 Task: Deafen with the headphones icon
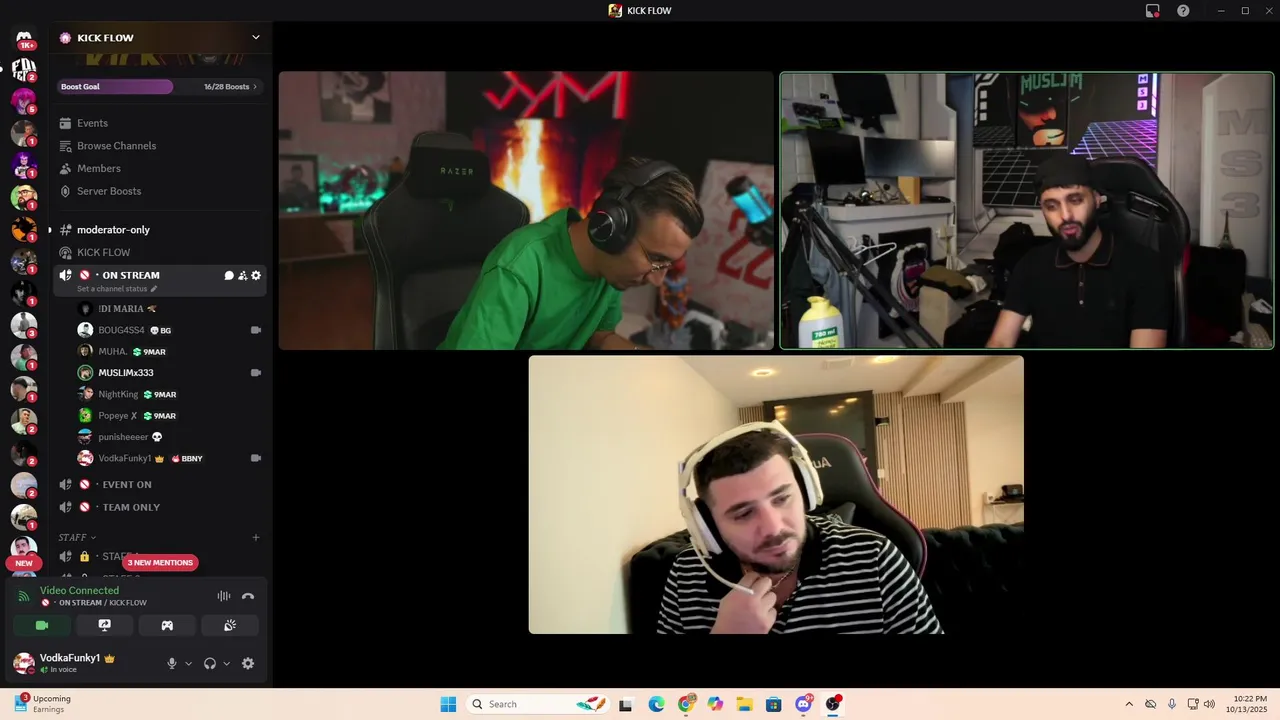pyautogui.click(x=210, y=663)
